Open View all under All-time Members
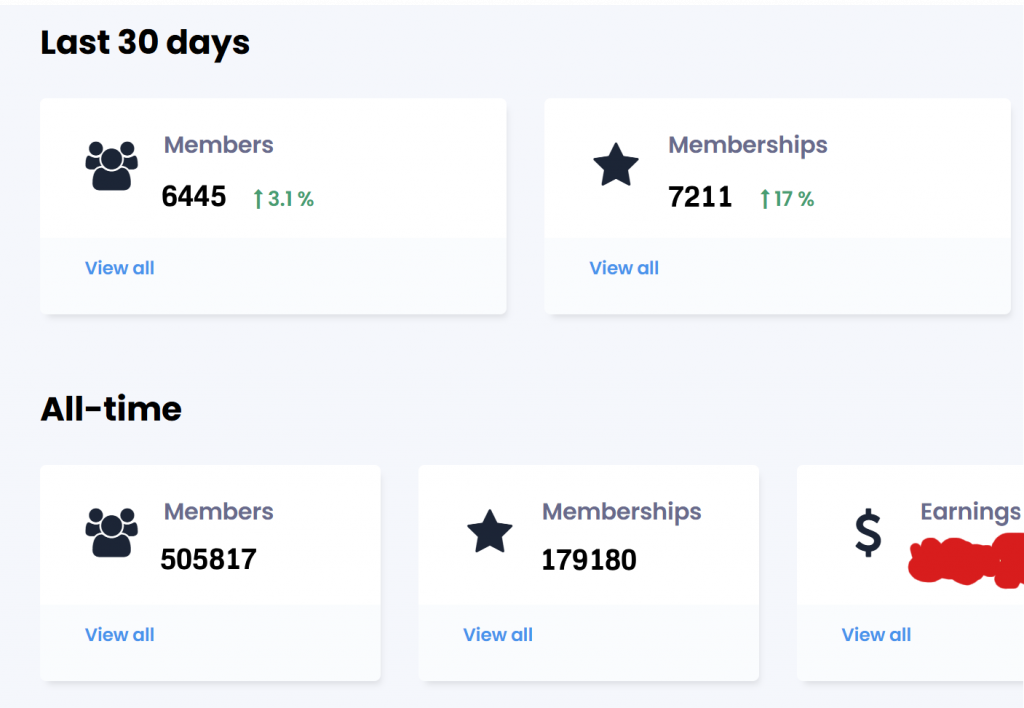The width and height of the screenshot is (1024, 708). click(x=119, y=635)
